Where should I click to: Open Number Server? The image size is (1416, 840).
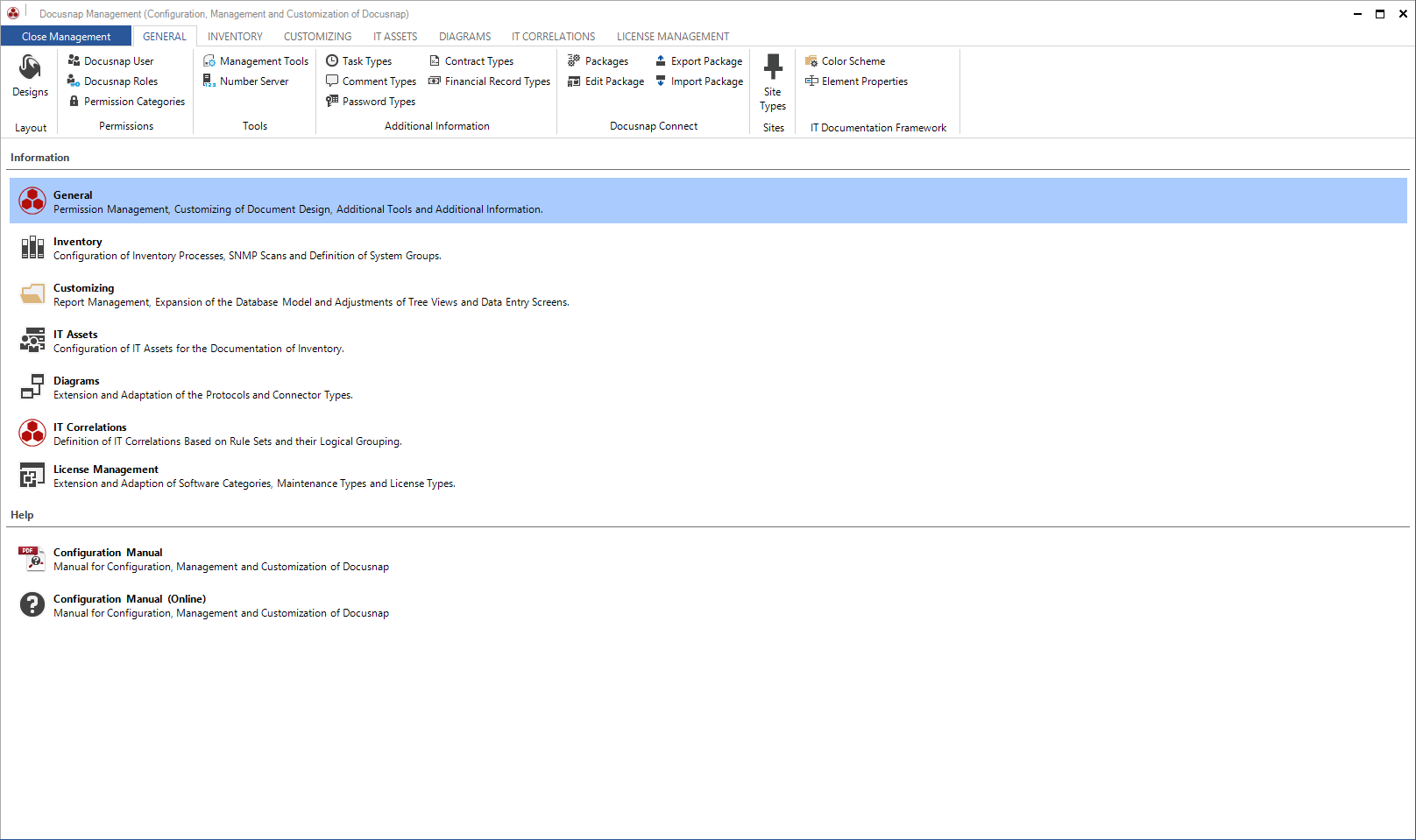(245, 81)
